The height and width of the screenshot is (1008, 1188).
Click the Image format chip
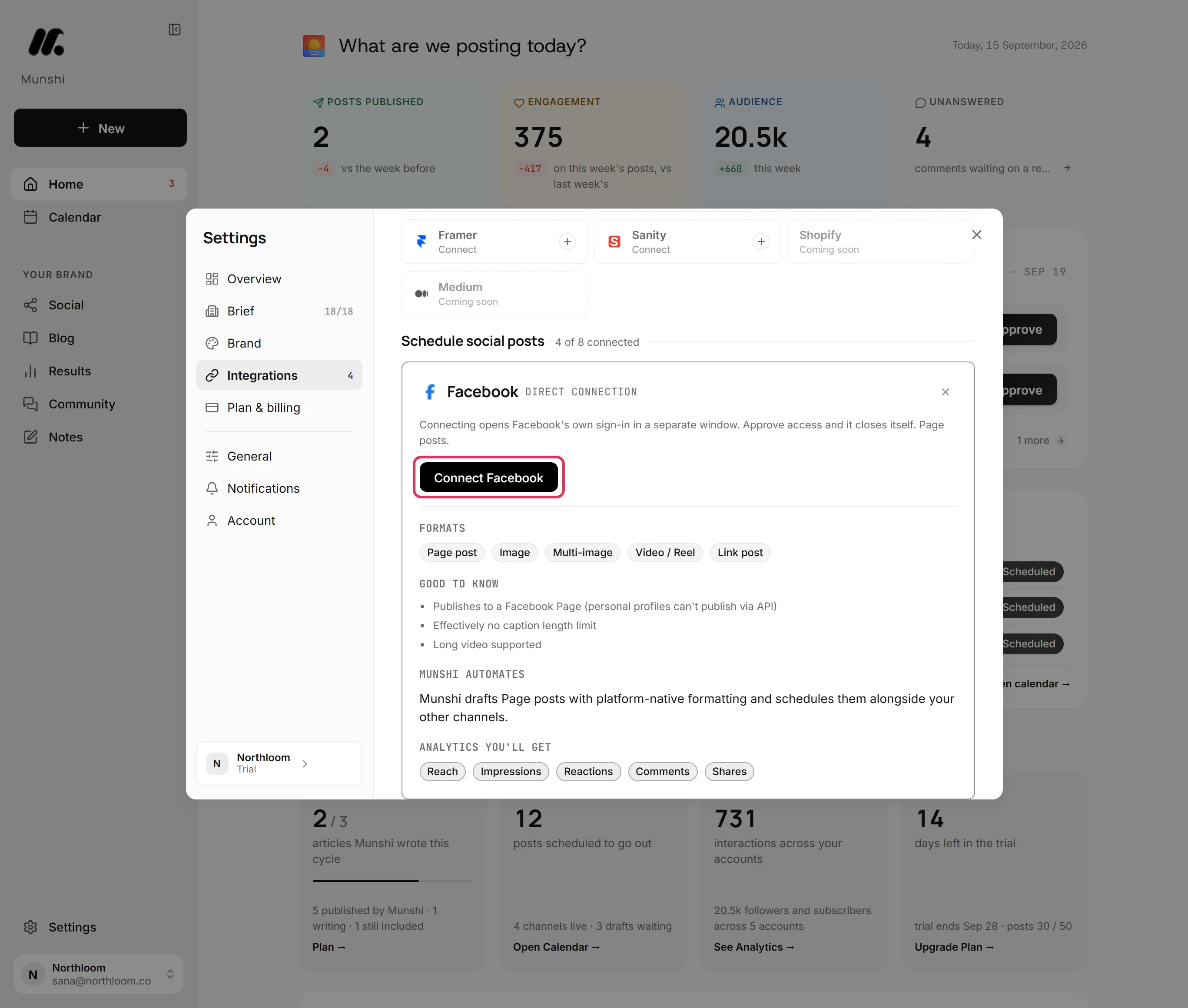[515, 553]
